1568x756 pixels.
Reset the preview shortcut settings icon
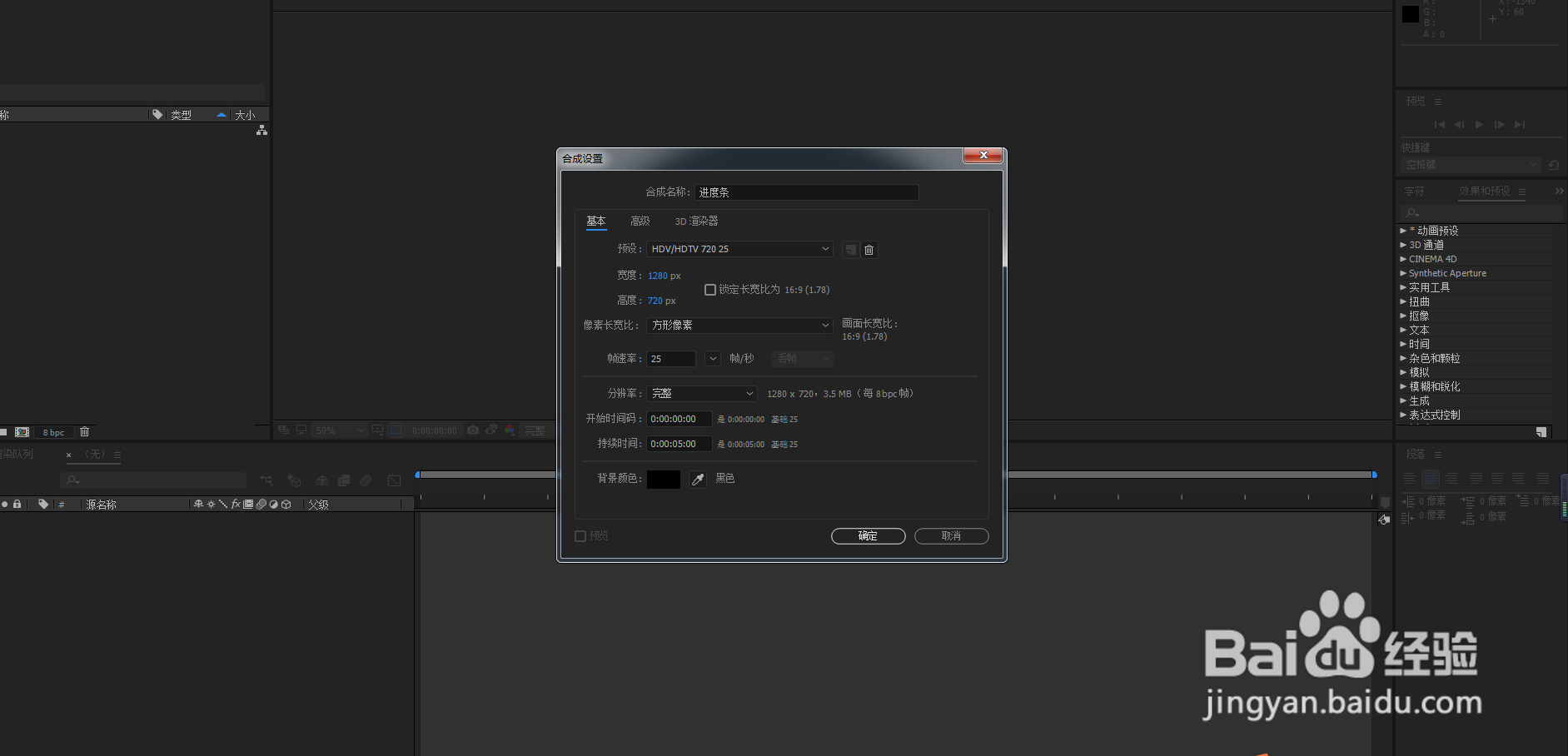(1553, 165)
